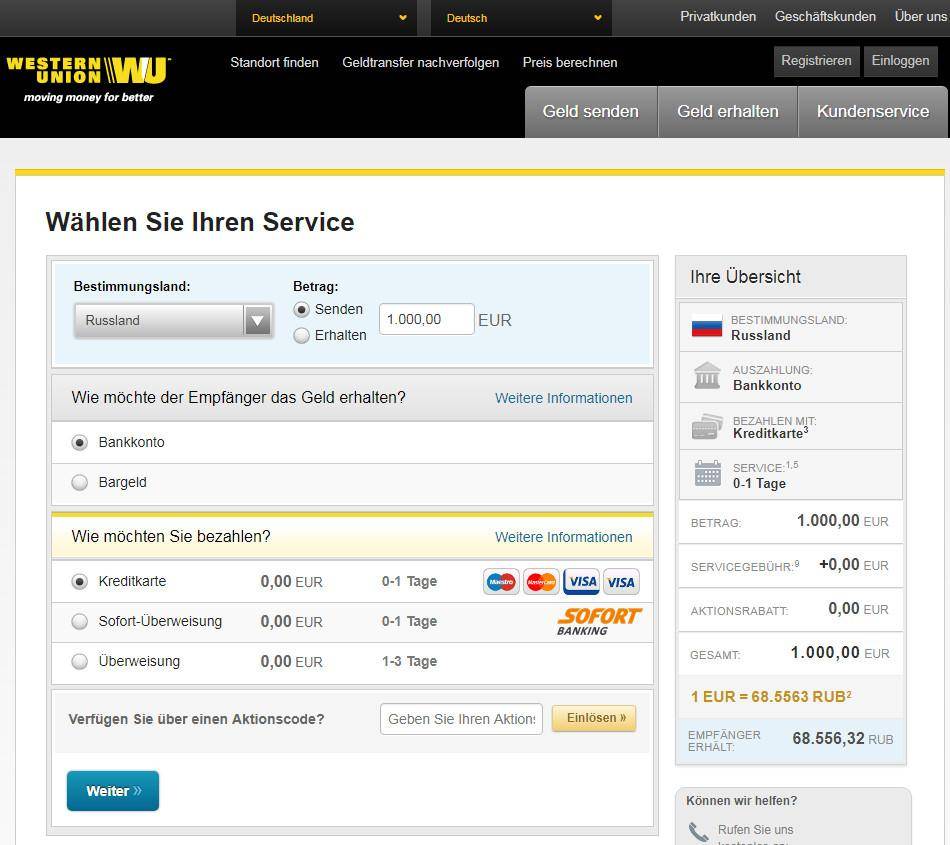Switch to the Geld erhalten tab
This screenshot has height=845, width=950.
727,112
